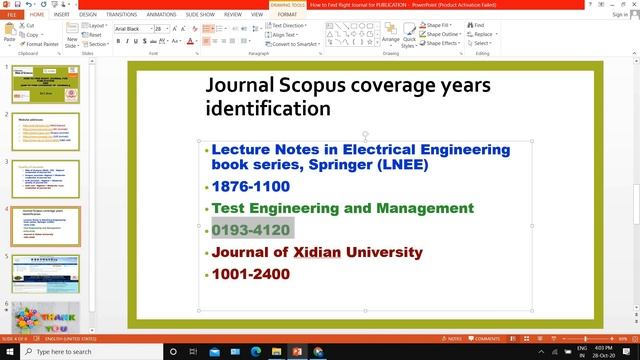The height and width of the screenshot is (360, 640).
Task: Increase the font size
Action: coord(175,29)
